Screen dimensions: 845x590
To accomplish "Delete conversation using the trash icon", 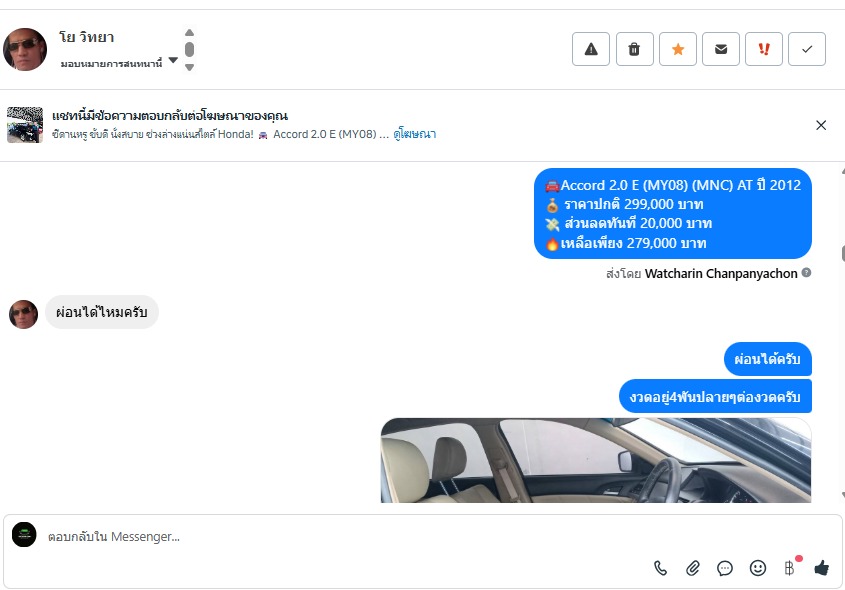I will click(x=634, y=49).
